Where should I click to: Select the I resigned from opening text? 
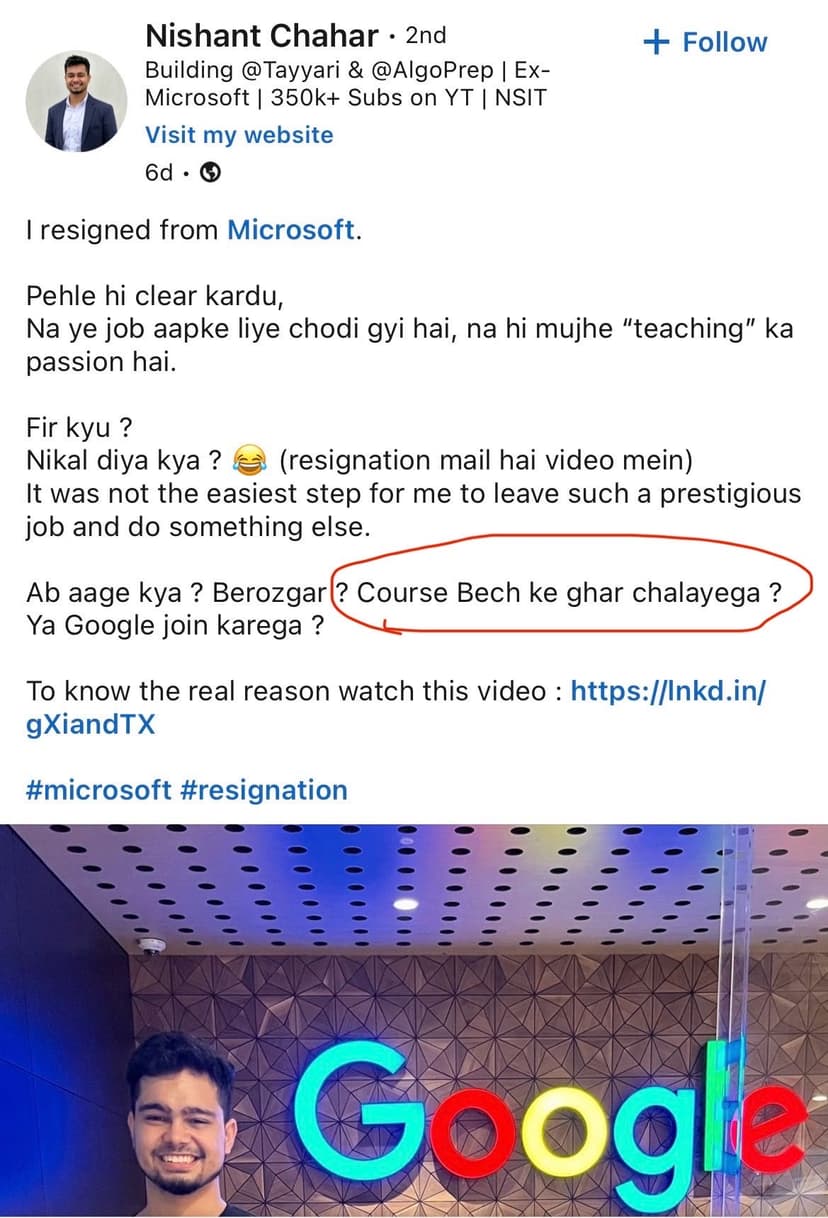coord(122,230)
